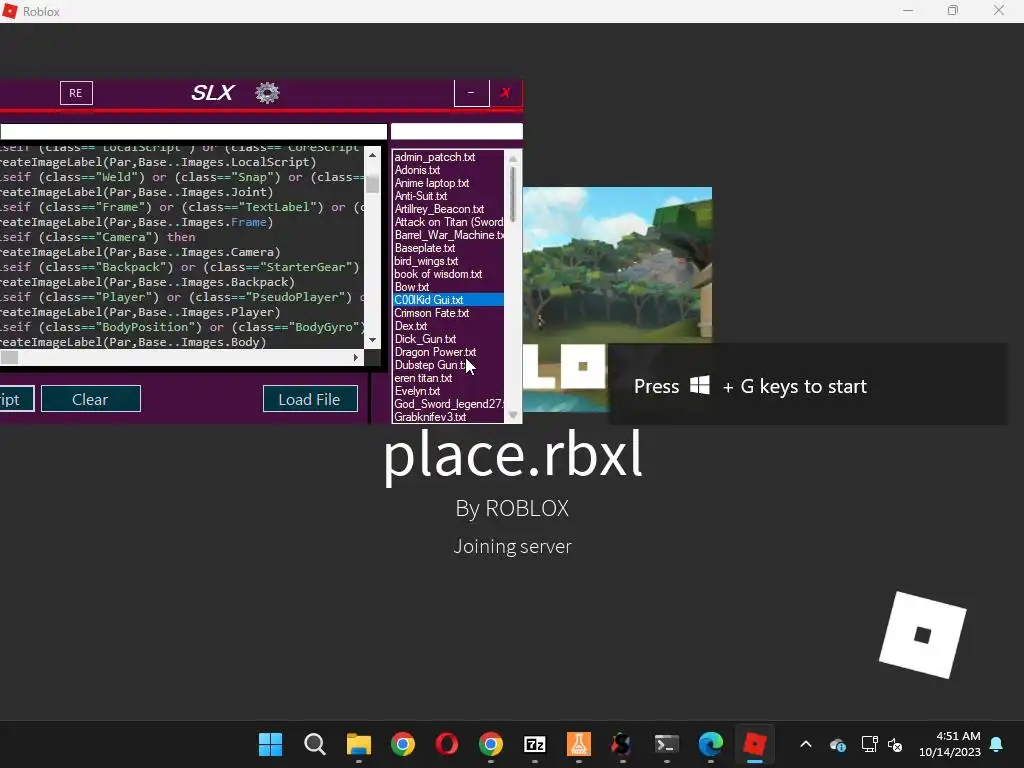Select eren titan.txt script
Screen dimensions: 1024x768
coord(423,378)
